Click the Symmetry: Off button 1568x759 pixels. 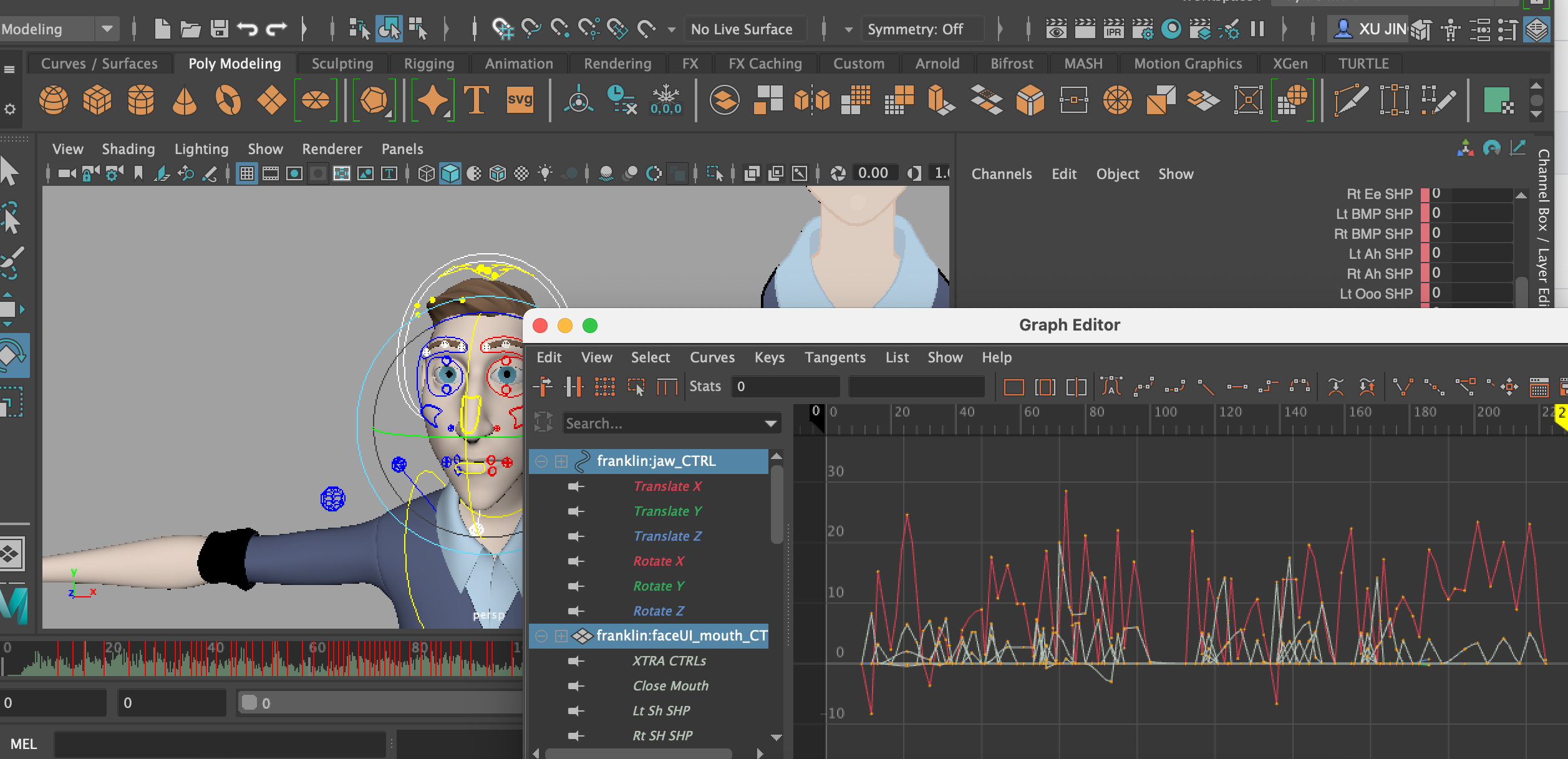tap(914, 29)
